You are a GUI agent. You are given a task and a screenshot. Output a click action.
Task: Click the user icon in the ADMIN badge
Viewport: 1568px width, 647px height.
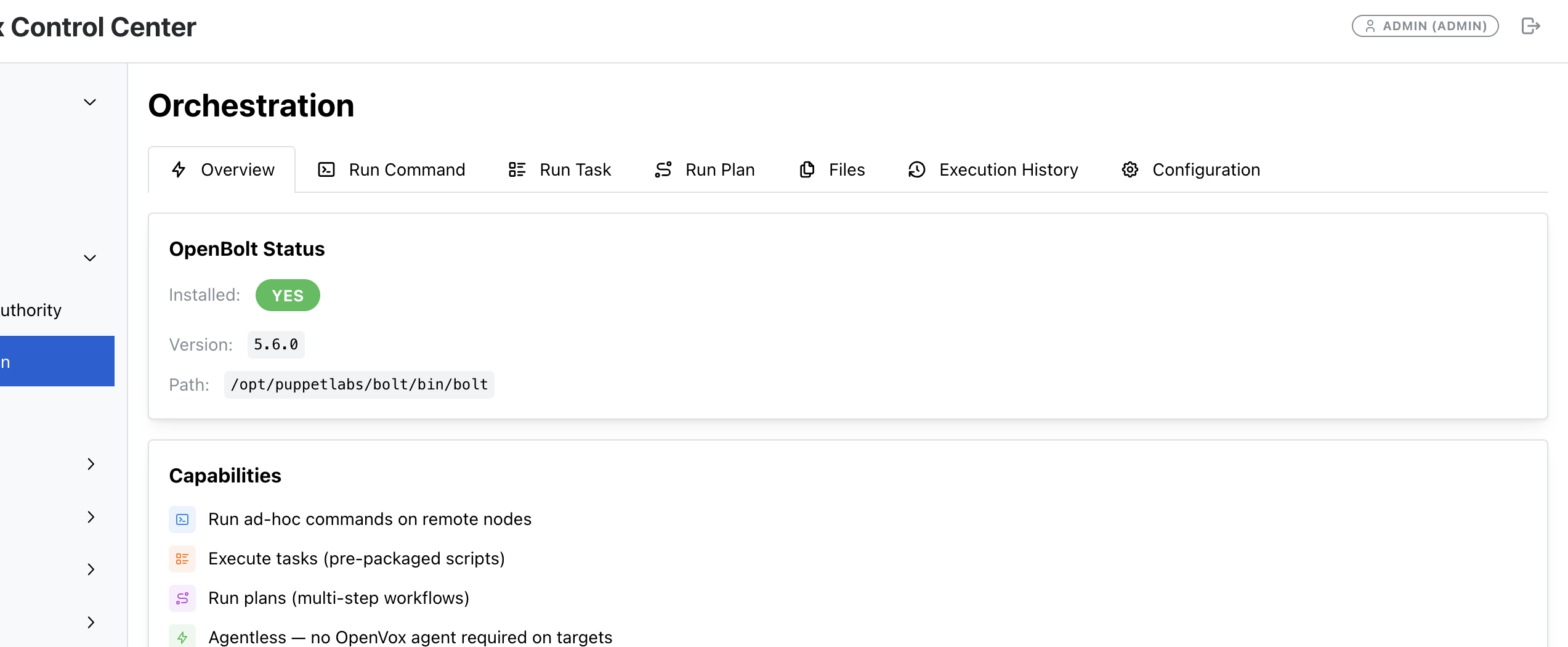point(1370,26)
